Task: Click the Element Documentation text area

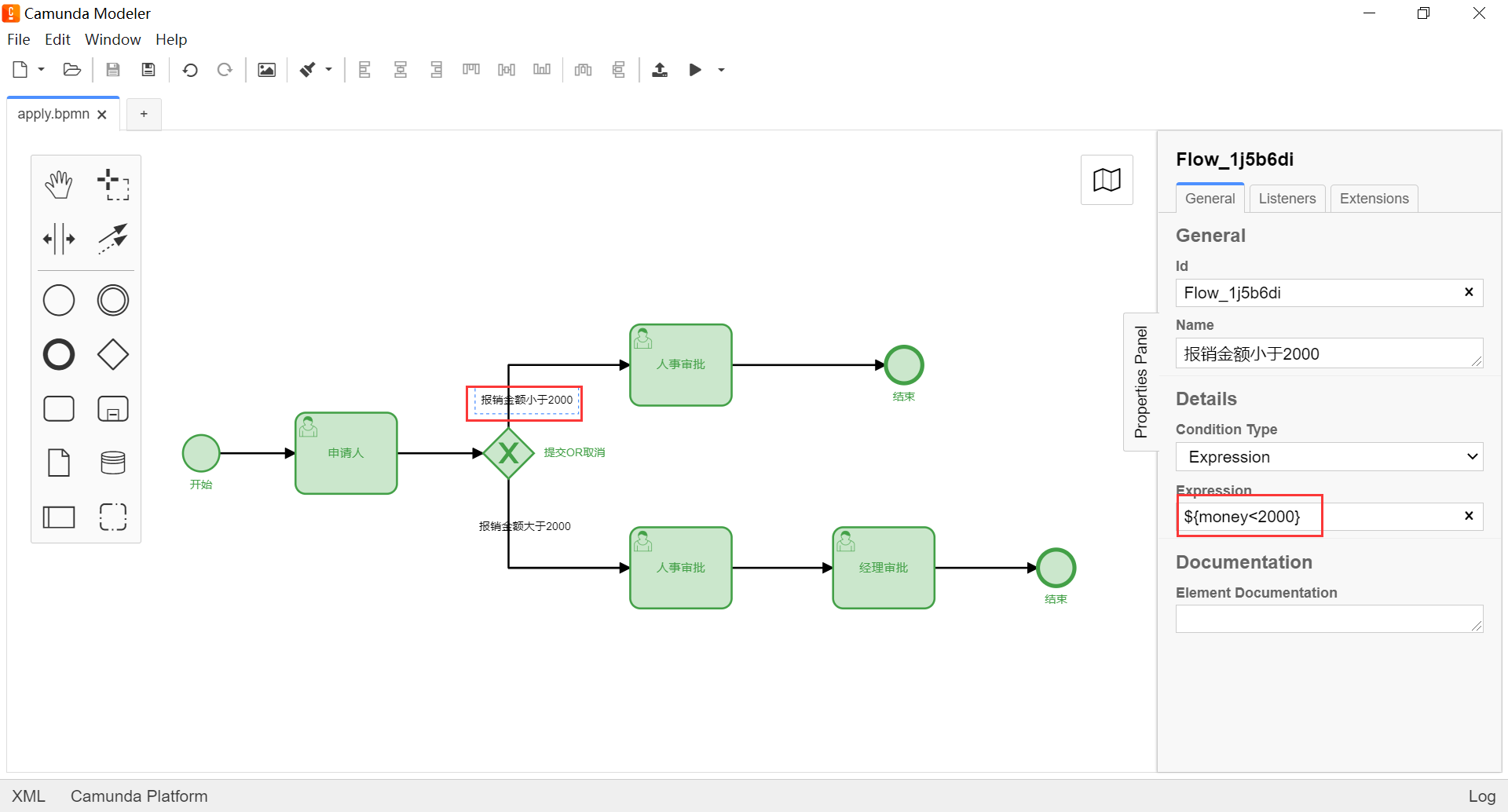Action: [1329, 619]
